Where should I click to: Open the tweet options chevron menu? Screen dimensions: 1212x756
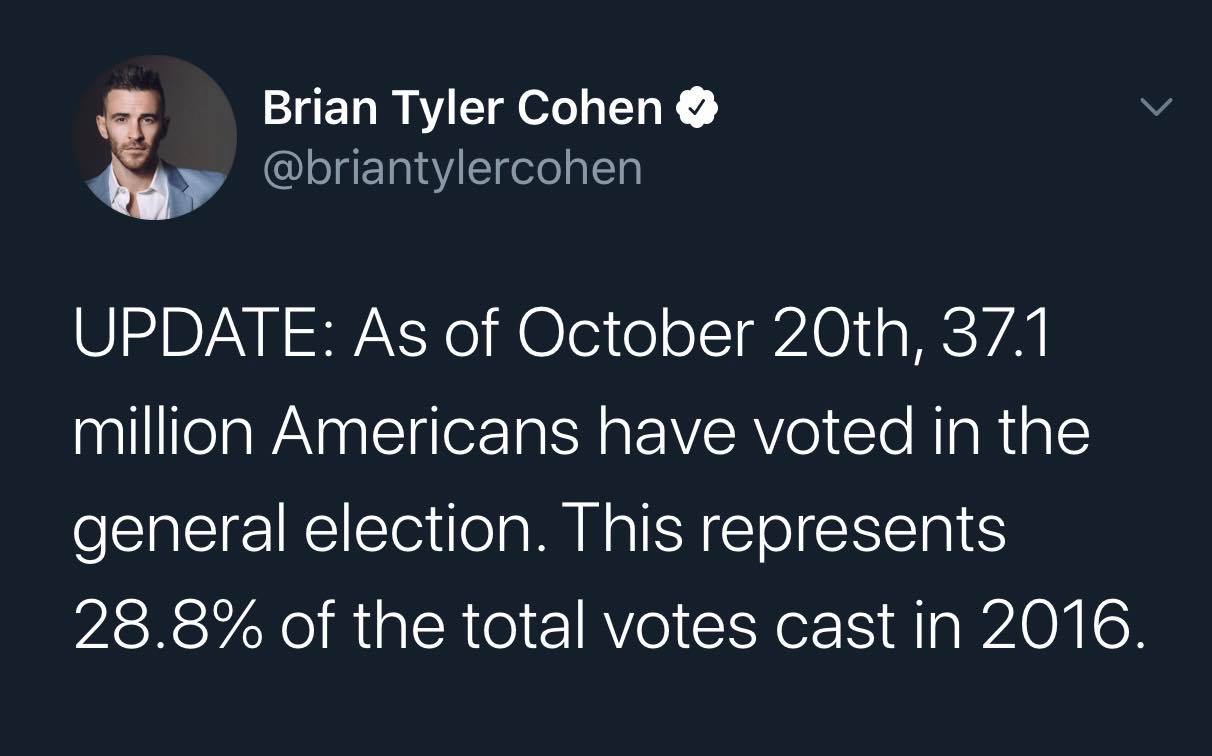[x=1156, y=106]
